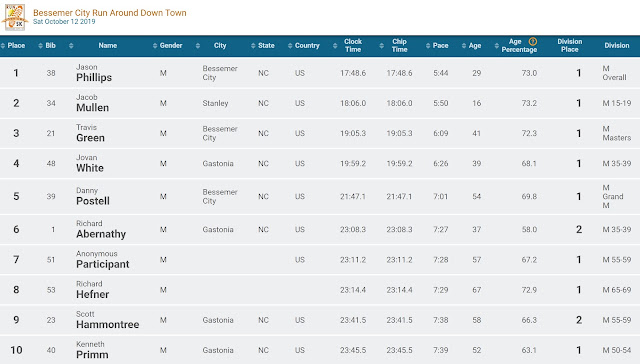Click clock time 17:48.6
This screenshot has height=364, width=640.
click(x=353, y=73)
